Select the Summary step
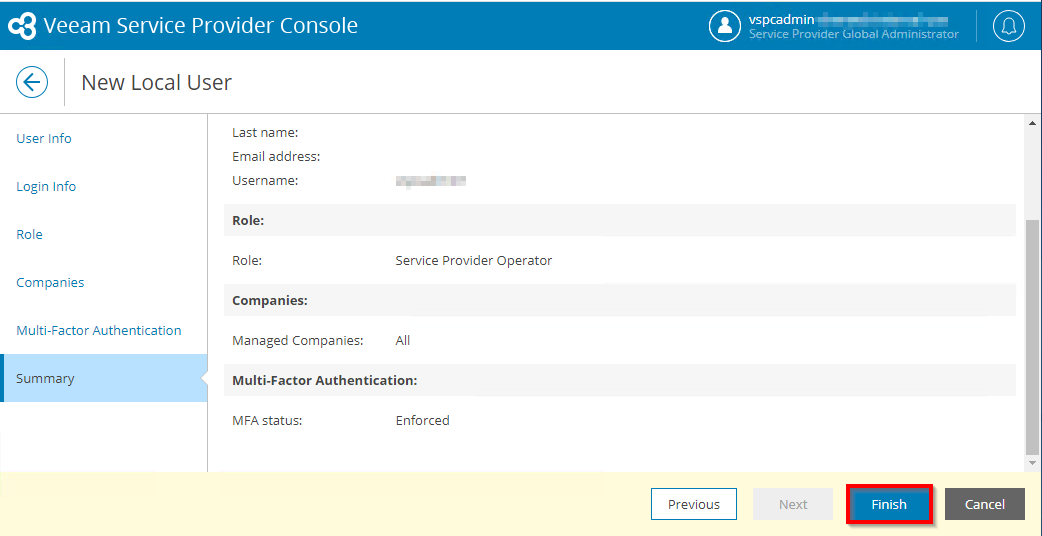The width and height of the screenshot is (1042, 536). pos(104,378)
